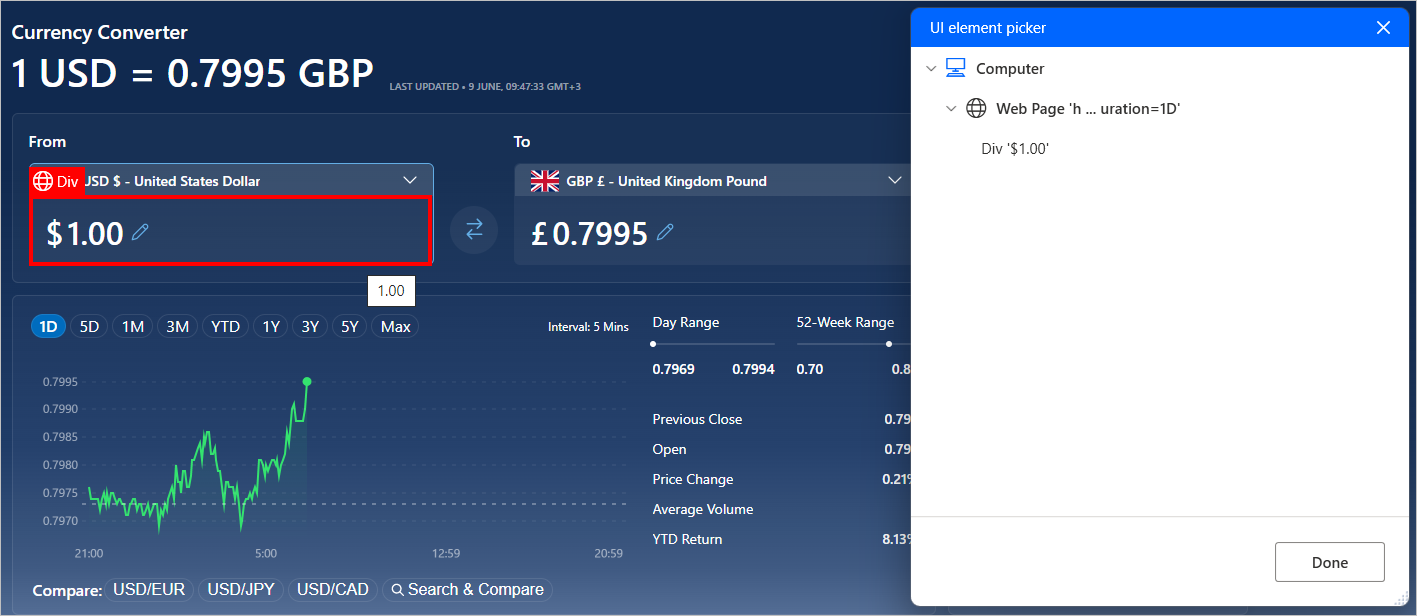Click the 'Currency Converter' heading
Screen dimensions: 1417x616
pyautogui.click(x=99, y=32)
